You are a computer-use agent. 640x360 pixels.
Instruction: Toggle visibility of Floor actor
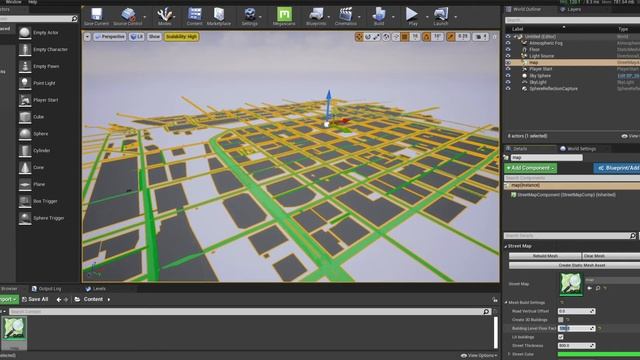pos(508,49)
